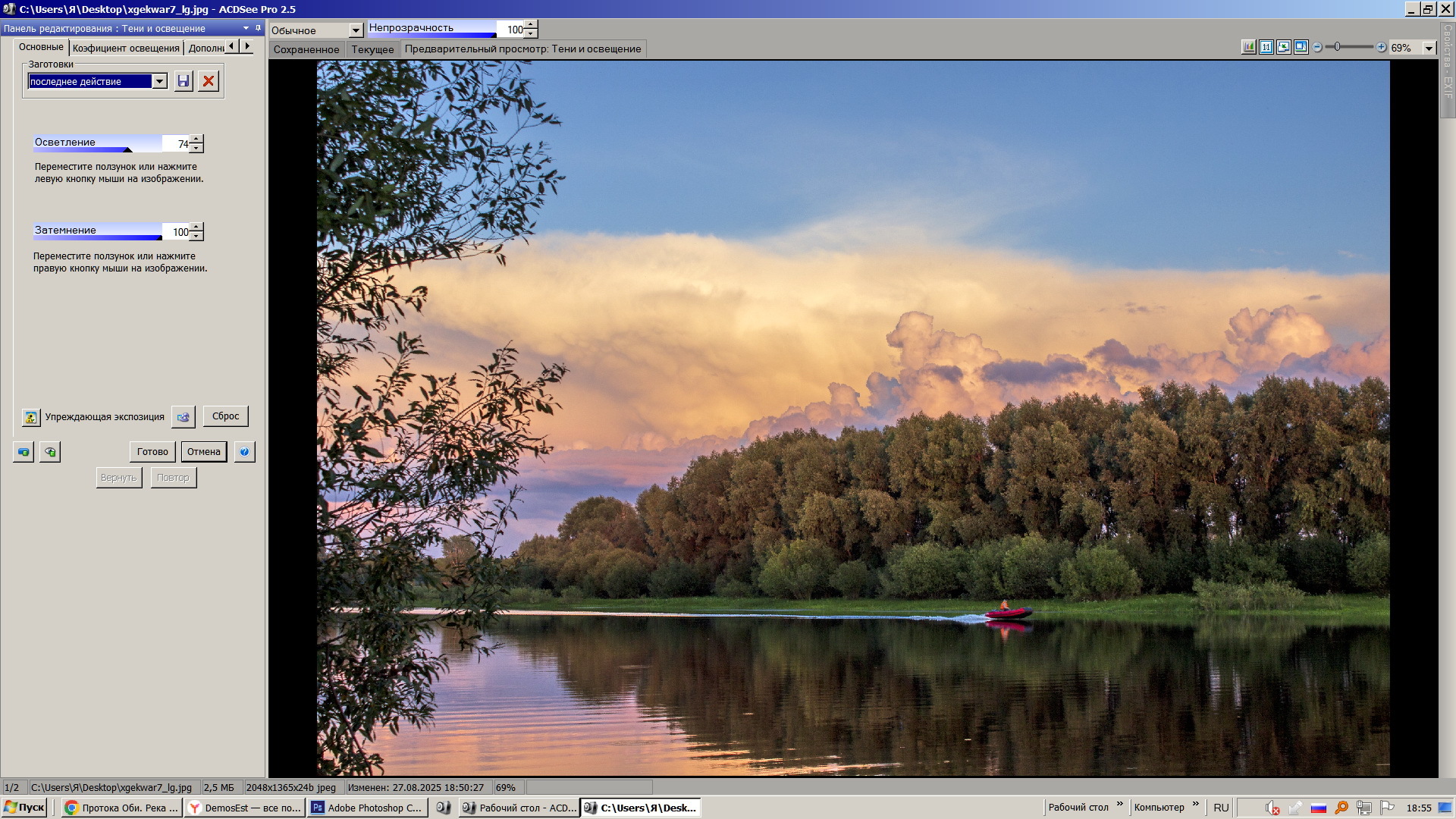Click the Готово button
Viewport: 1456px width, 819px height.
152,452
